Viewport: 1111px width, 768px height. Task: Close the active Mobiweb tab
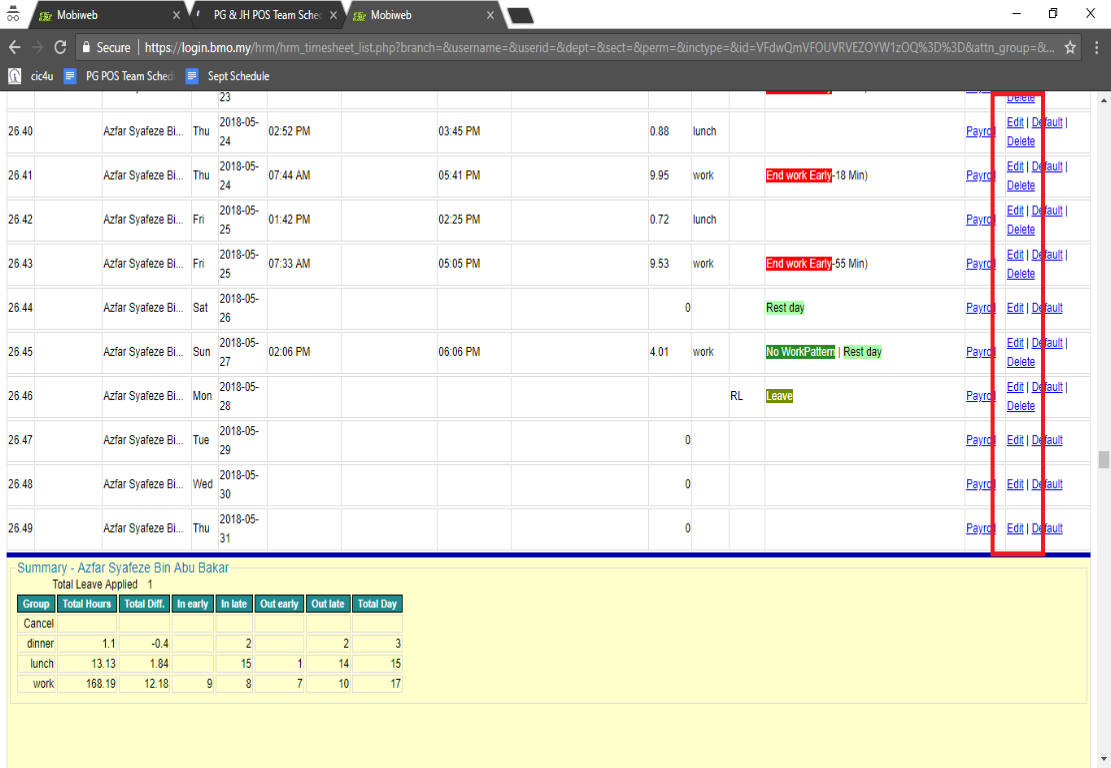[x=490, y=15]
